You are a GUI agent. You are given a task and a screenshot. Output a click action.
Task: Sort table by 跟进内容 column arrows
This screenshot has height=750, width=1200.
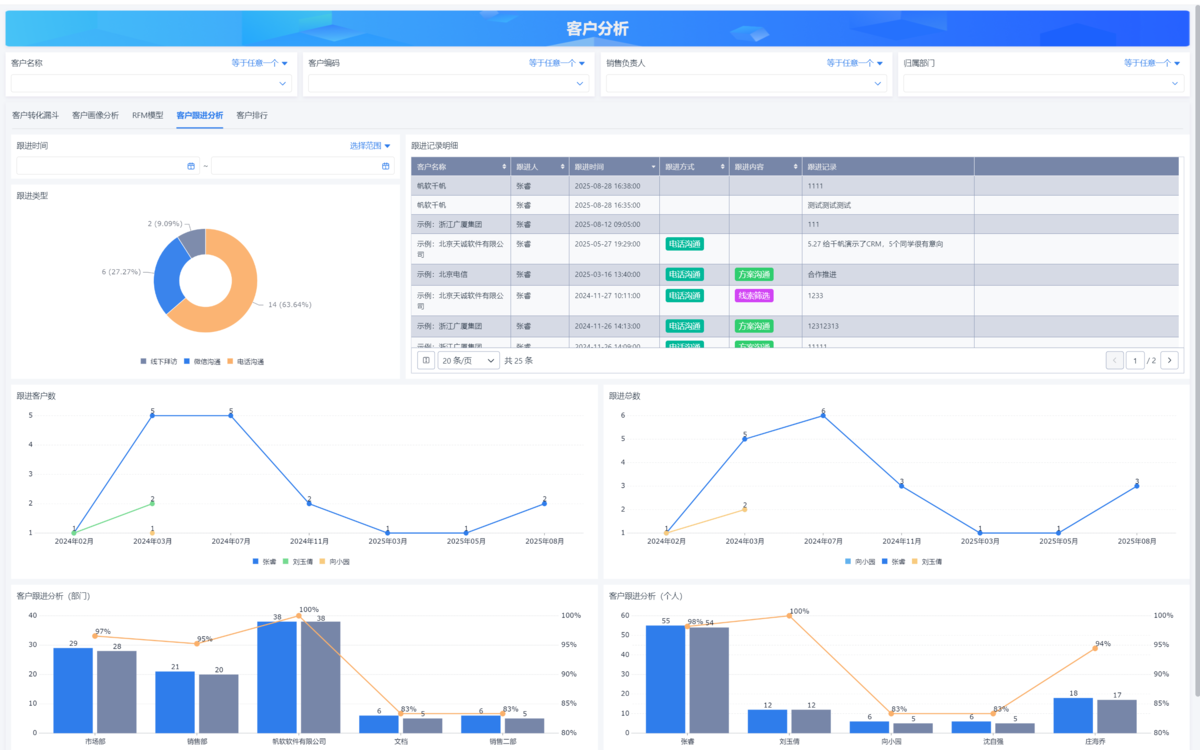[x=794, y=166]
